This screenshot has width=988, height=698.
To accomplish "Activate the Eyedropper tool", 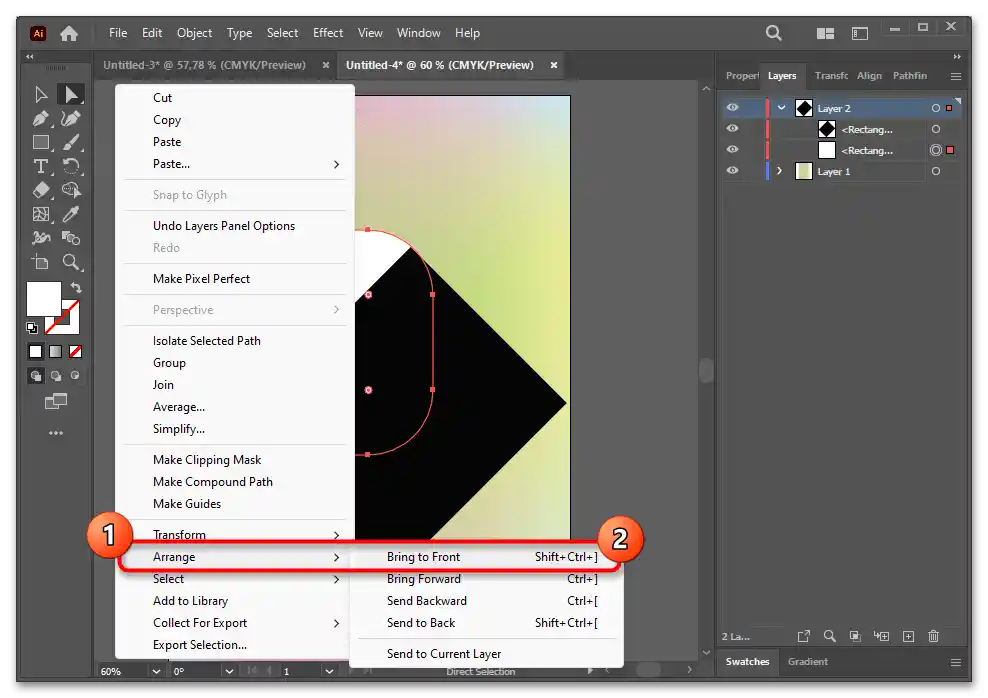I will (71, 214).
